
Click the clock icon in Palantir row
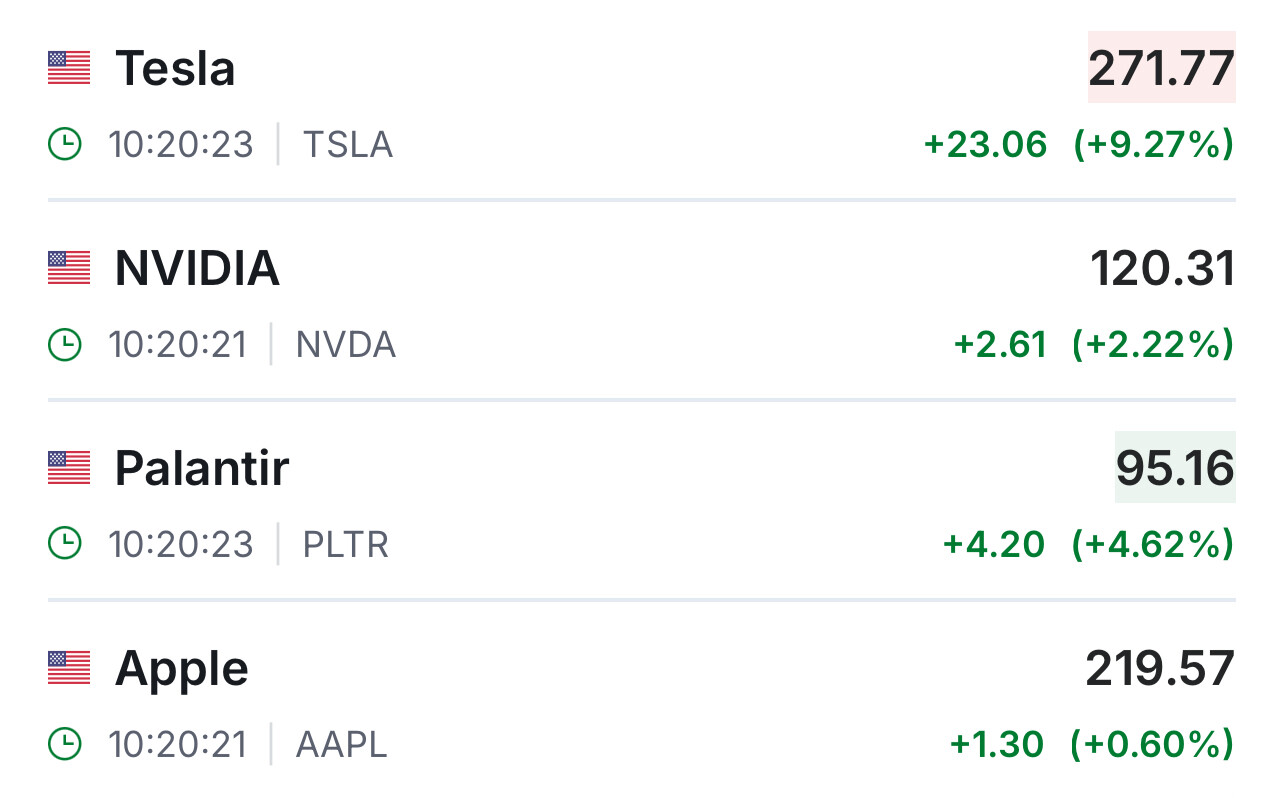pyautogui.click(x=64, y=545)
